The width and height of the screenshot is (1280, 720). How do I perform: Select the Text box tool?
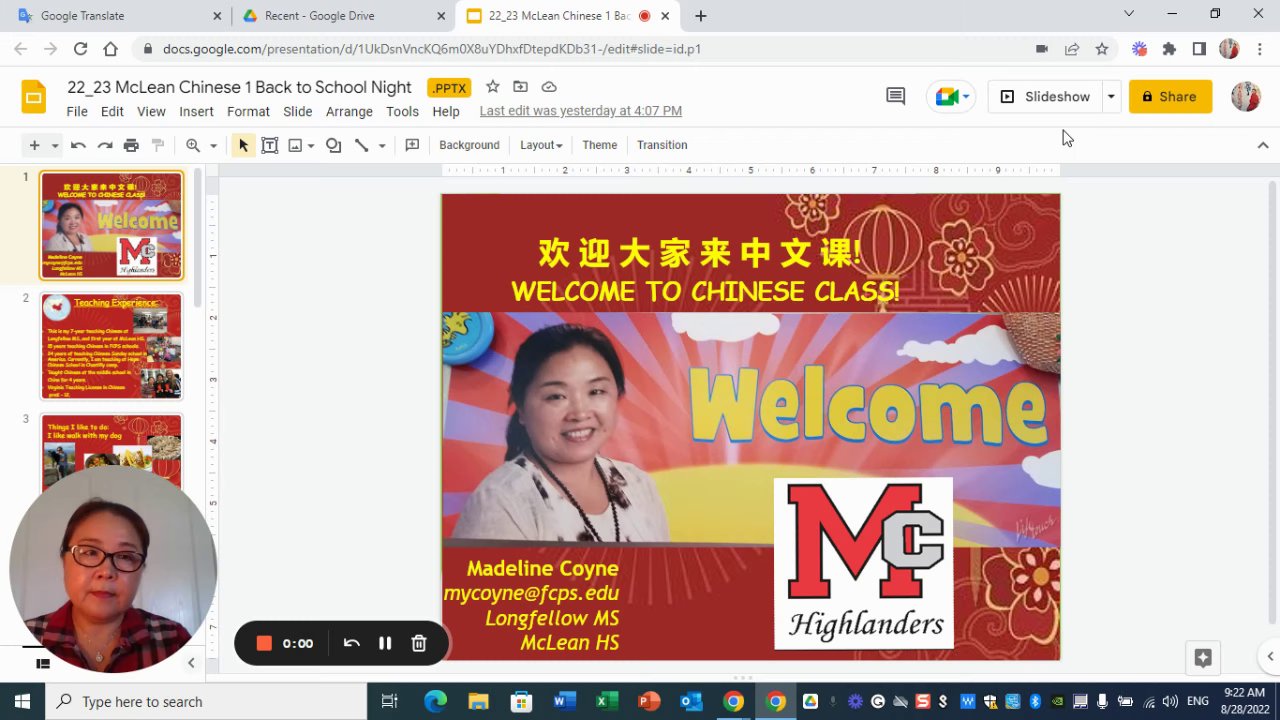pos(269,145)
